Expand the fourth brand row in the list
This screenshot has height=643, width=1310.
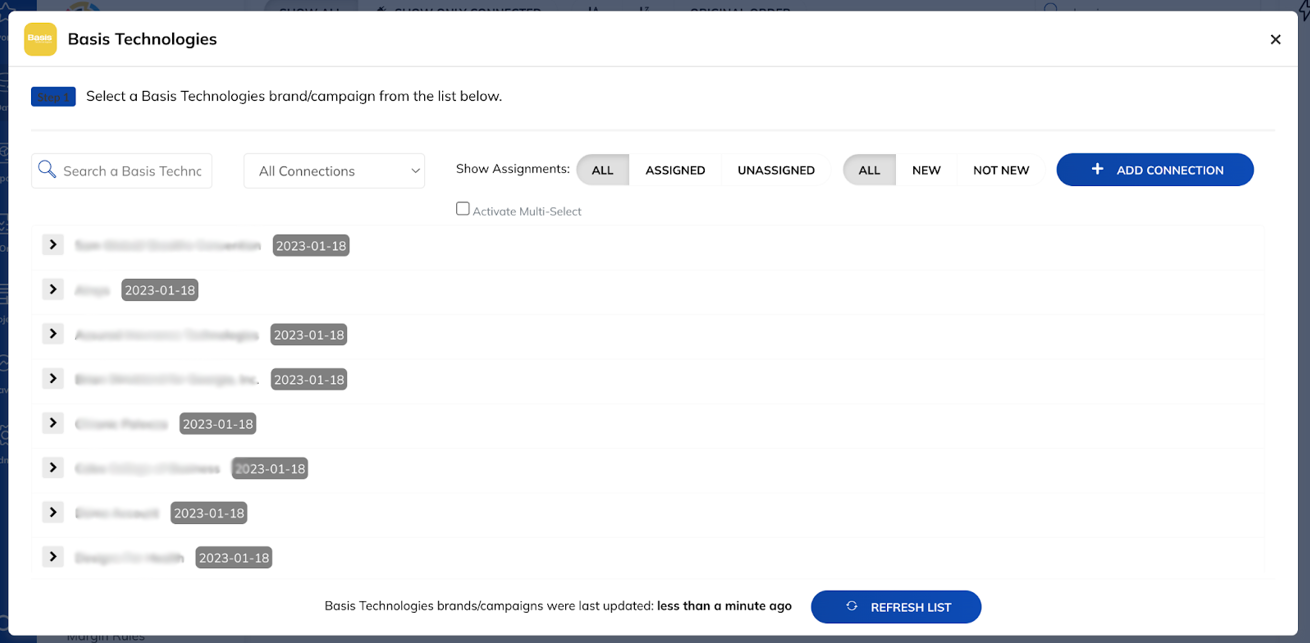[x=53, y=378]
